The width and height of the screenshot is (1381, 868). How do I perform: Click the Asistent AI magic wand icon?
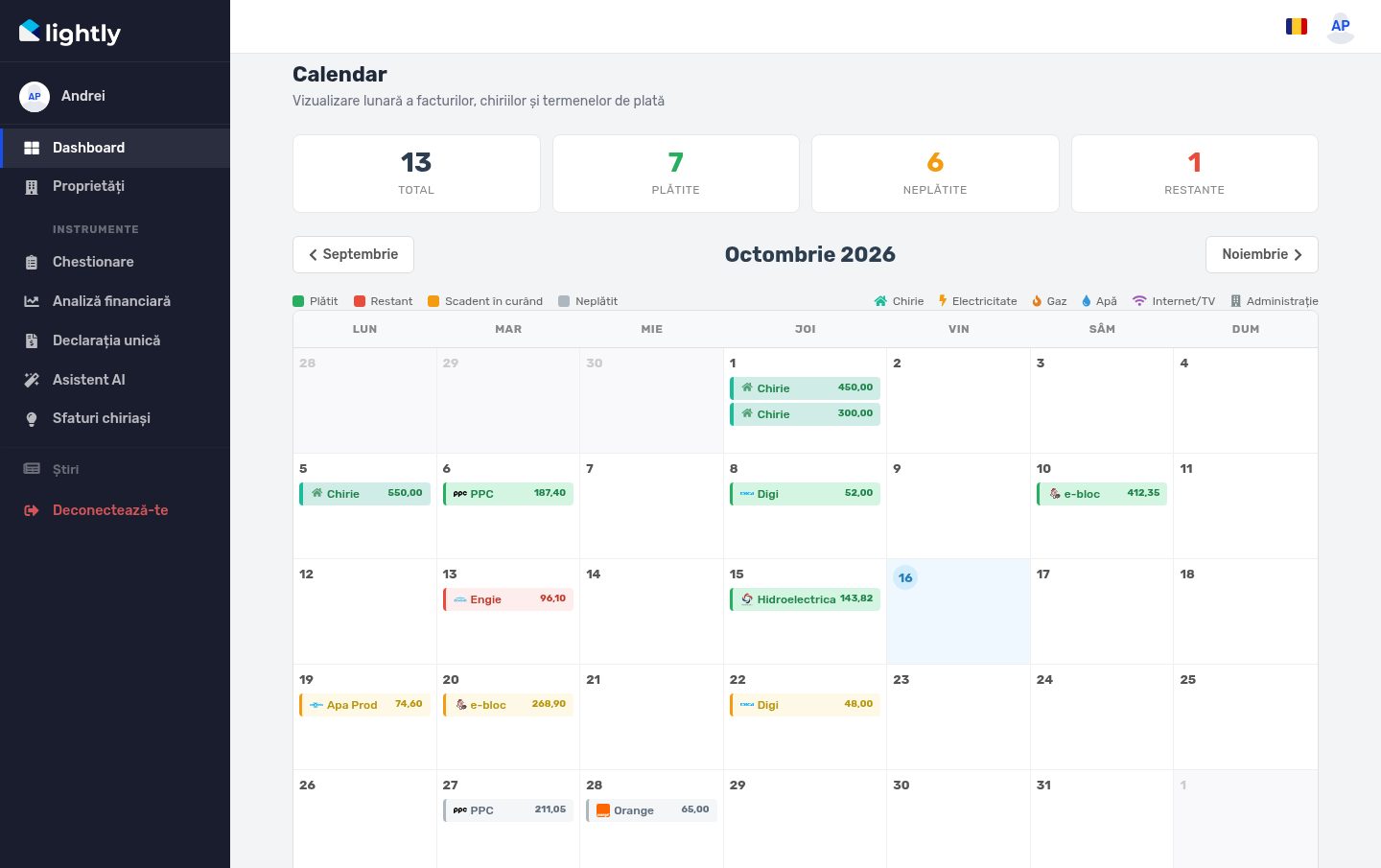tap(32, 380)
